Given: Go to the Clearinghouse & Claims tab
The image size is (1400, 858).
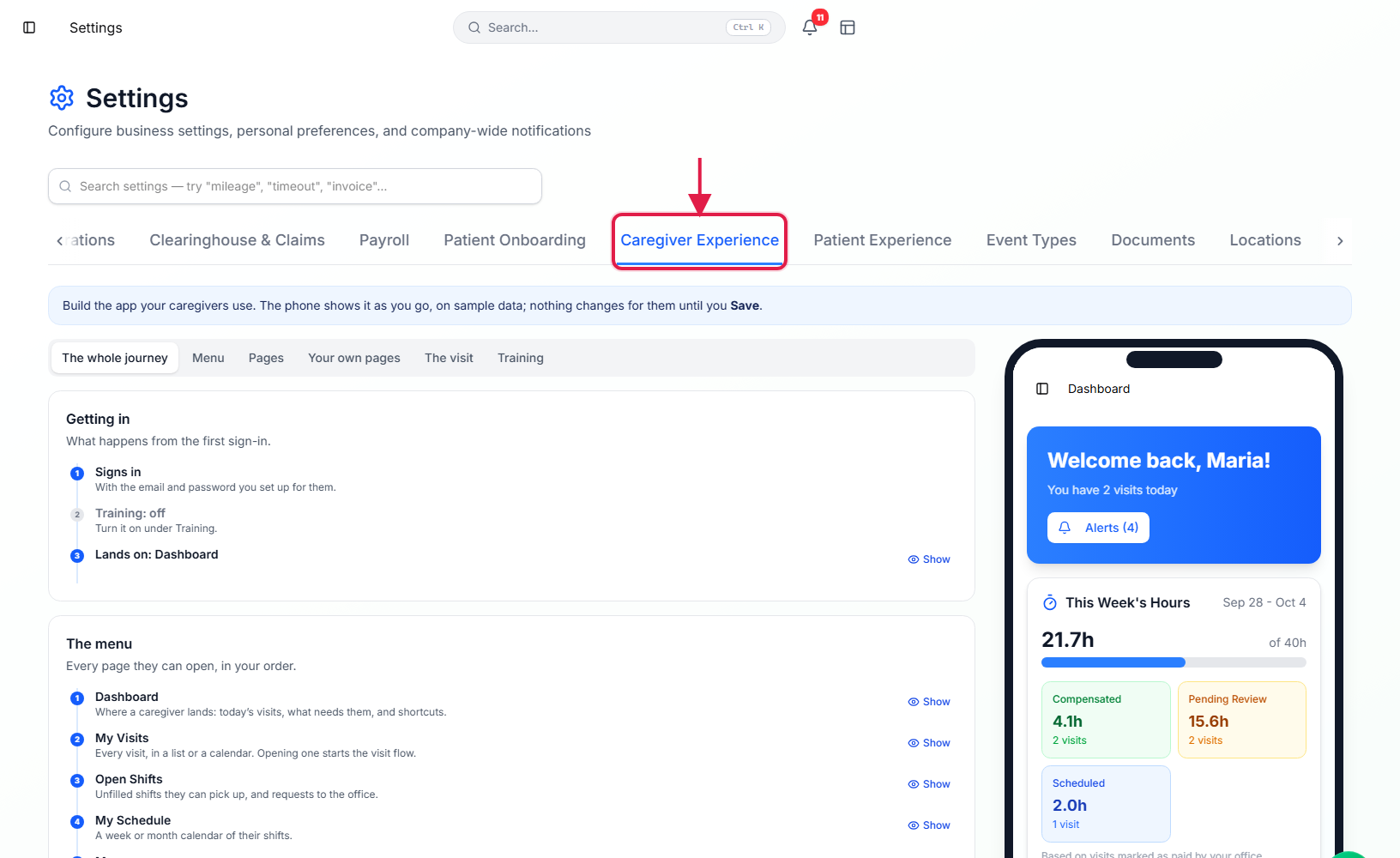Looking at the screenshot, I should 237,240.
